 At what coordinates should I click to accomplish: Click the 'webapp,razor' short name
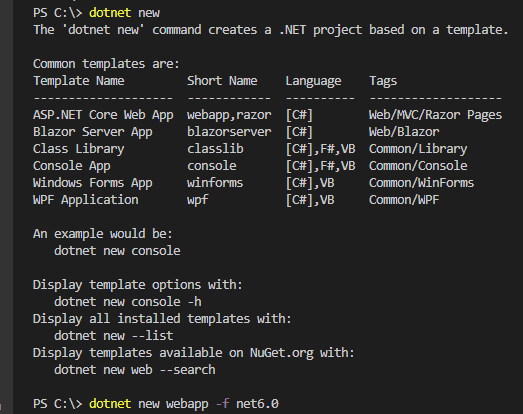coord(229,115)
